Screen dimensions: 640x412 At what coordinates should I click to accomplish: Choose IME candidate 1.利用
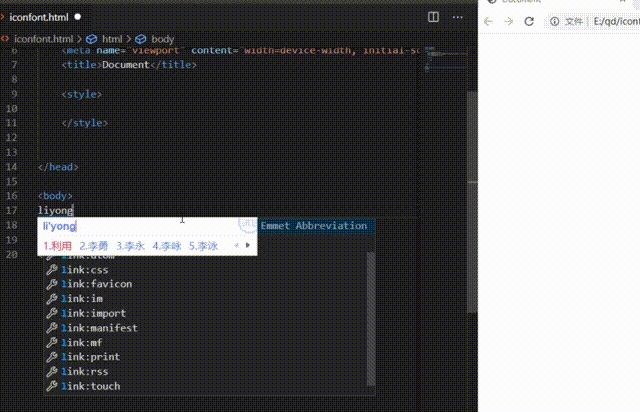tap(58, 246)
